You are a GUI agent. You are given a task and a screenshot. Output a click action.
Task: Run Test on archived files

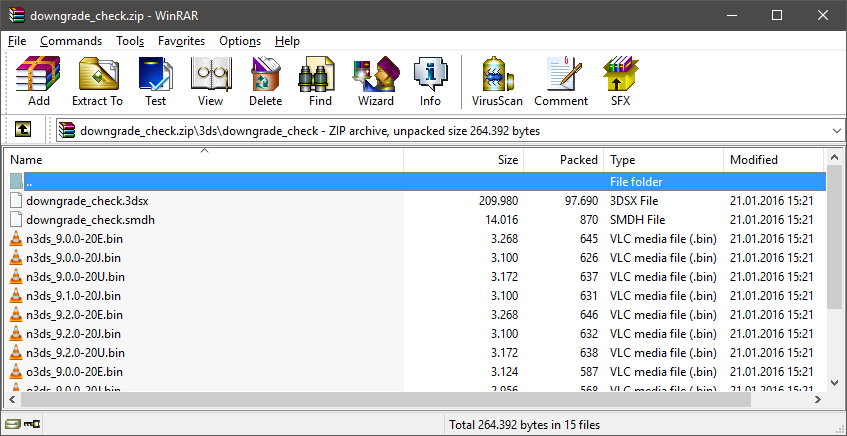point(155,81)
